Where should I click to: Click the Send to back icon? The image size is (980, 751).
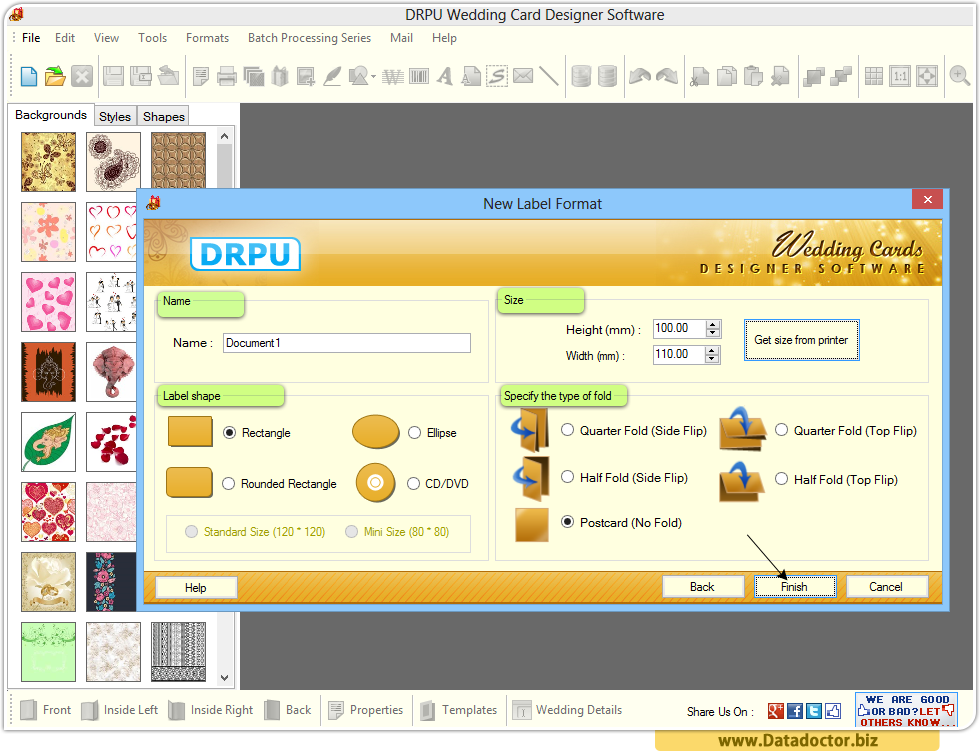[x=841, y=77]
